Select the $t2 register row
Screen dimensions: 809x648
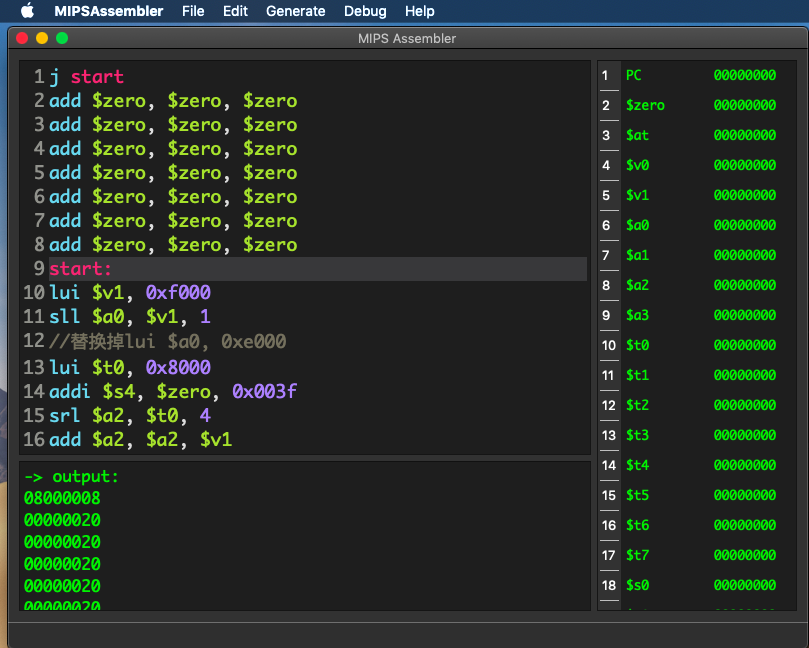(x=697, y=405)
